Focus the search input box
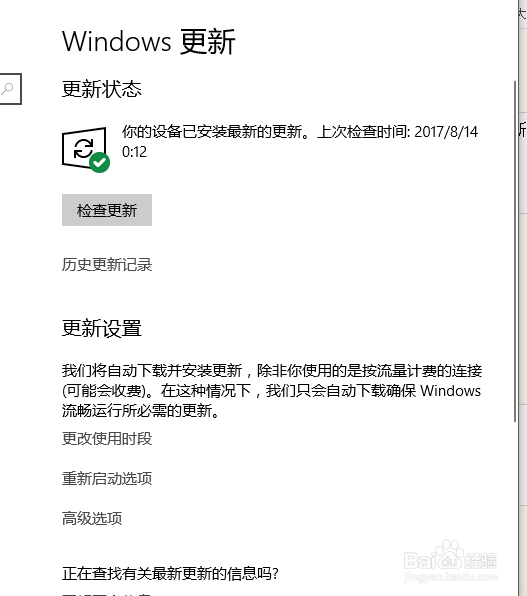527x596 pixels. pyautogui.click(x=11, y=89)
